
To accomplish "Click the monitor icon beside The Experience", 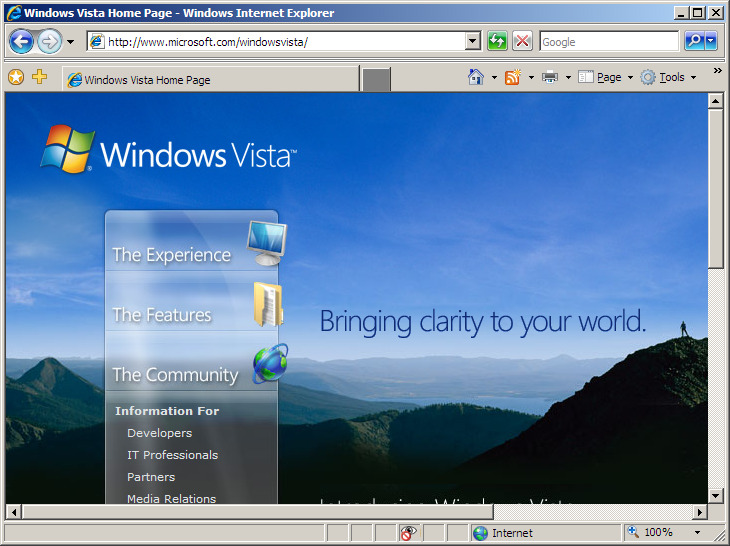I will tap(267, 243).
